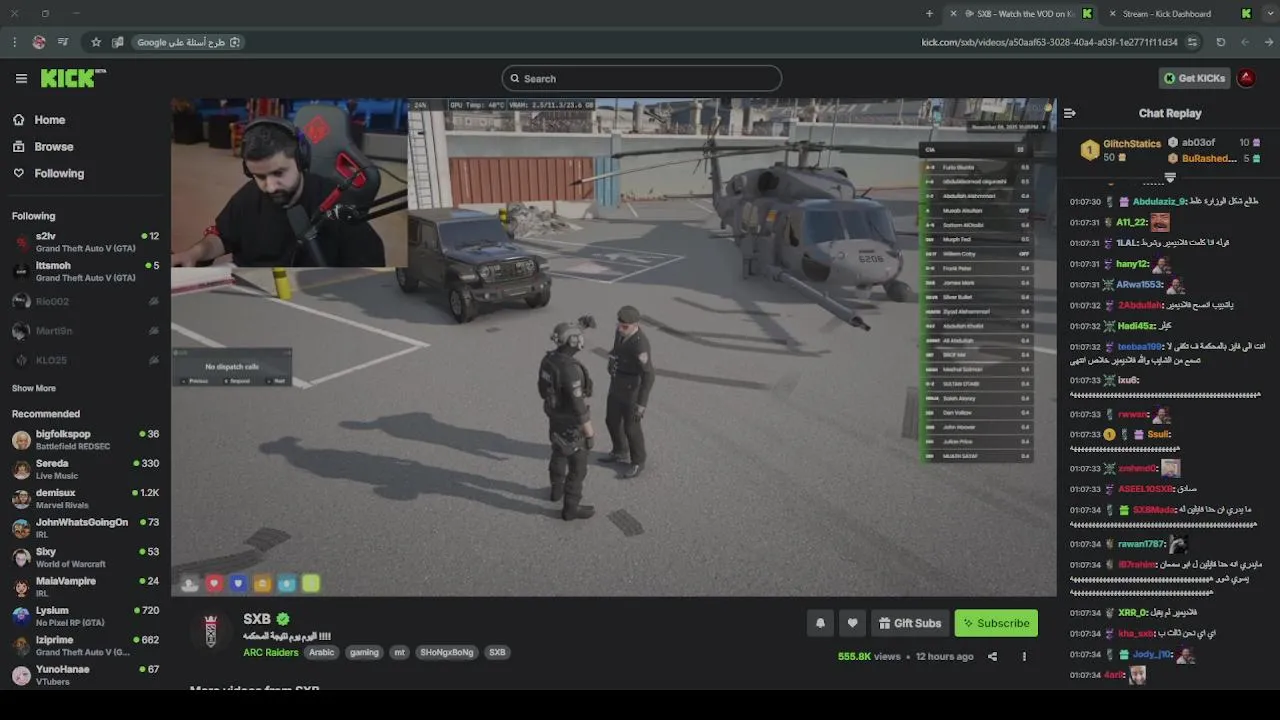Go forward with the browser arrow
The height and width of the screenshot is (720, 1280).
pyautogui.click(x=1269, y=42)
